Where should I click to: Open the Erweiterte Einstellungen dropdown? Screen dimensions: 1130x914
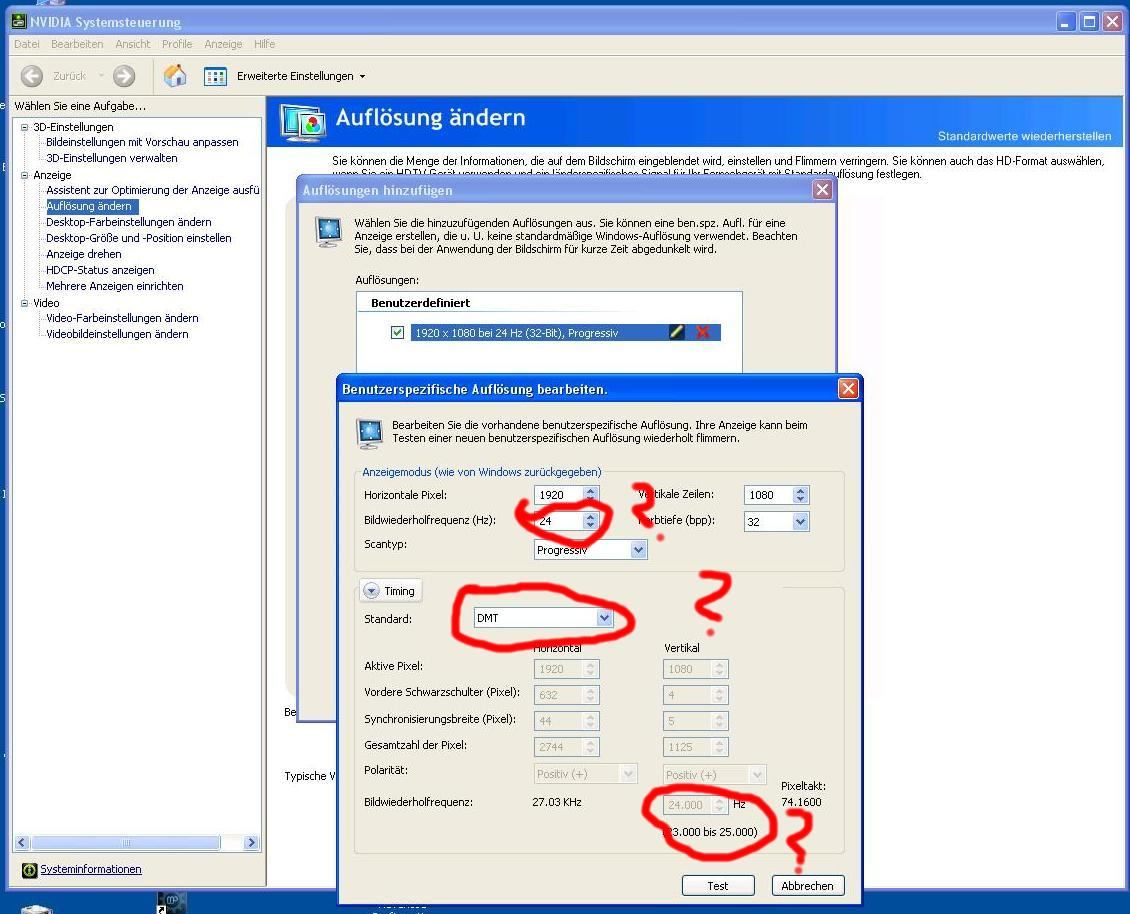click(x=301, y=76)
